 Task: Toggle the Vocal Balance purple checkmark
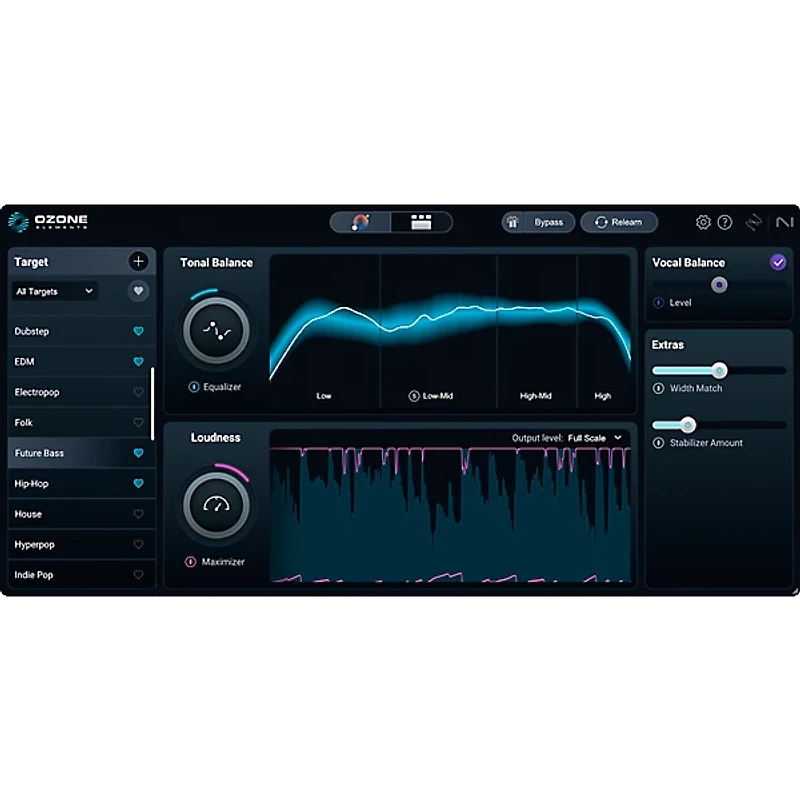click(777, 262)
